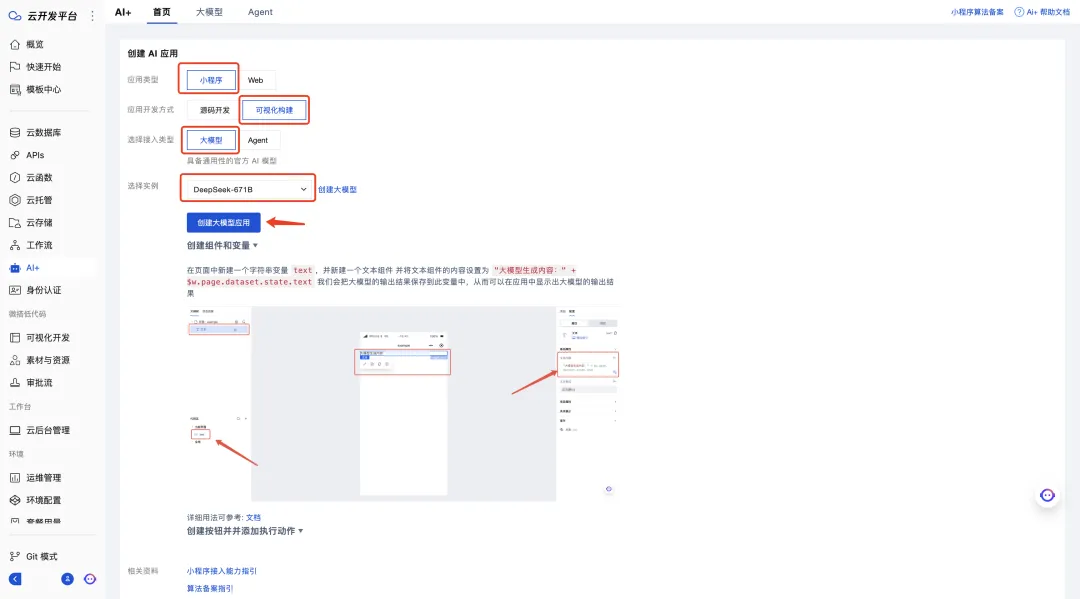Screen dimensions: 1080x599
Task: Switch to Git 模式 via branch icon
Action: tap(14, 556)
